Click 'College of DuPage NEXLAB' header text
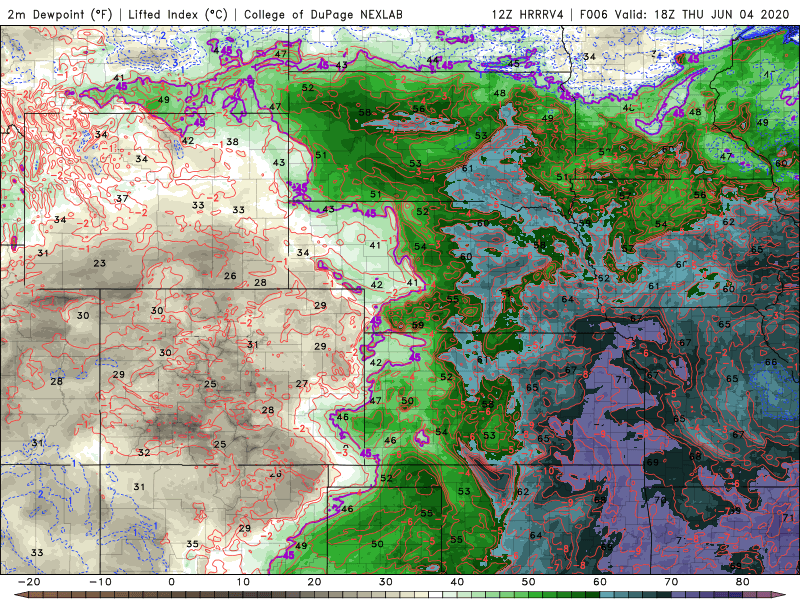This screenshot has width=800, height=600. tap(323, 14)
